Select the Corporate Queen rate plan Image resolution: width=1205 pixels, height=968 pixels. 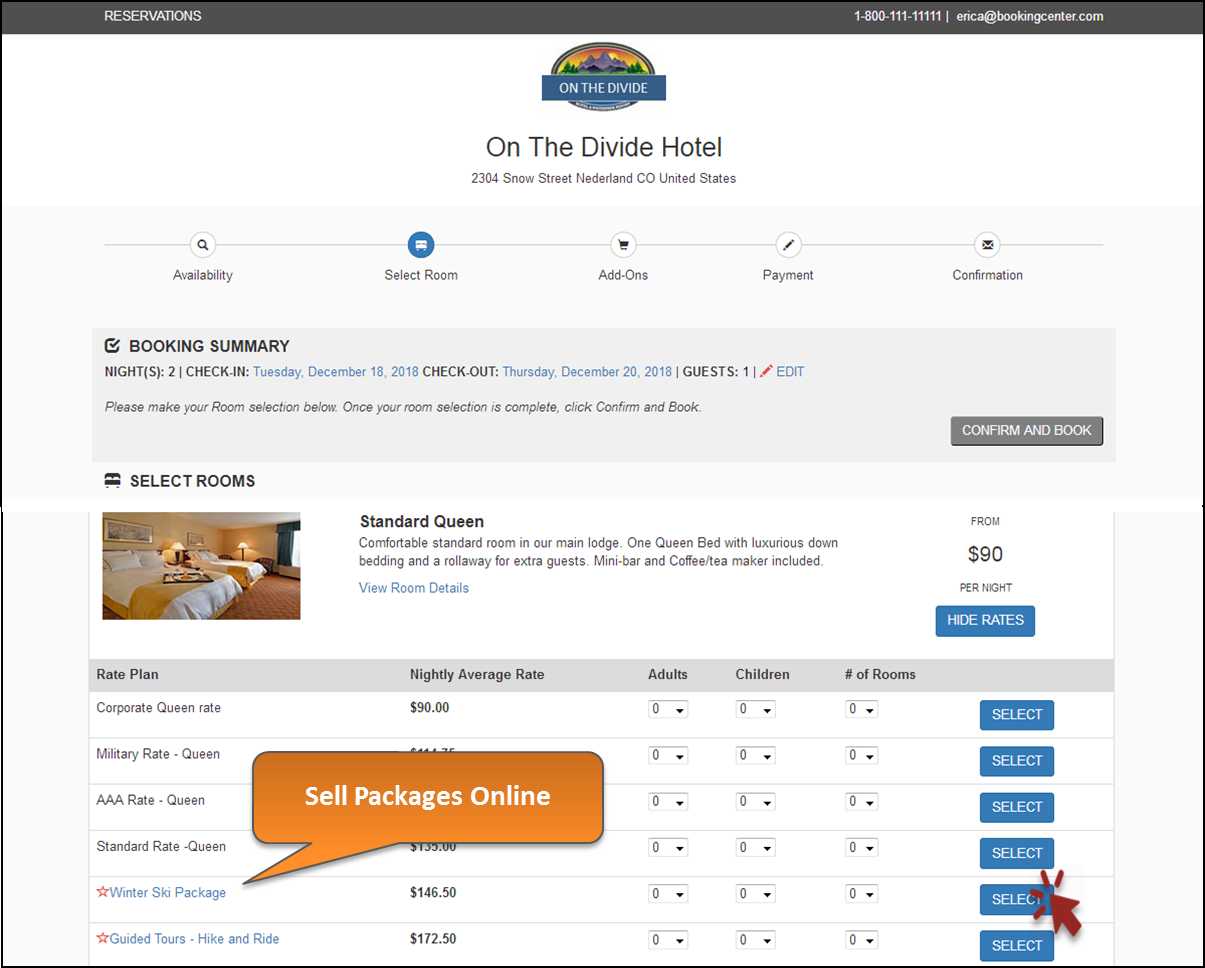1017,715
